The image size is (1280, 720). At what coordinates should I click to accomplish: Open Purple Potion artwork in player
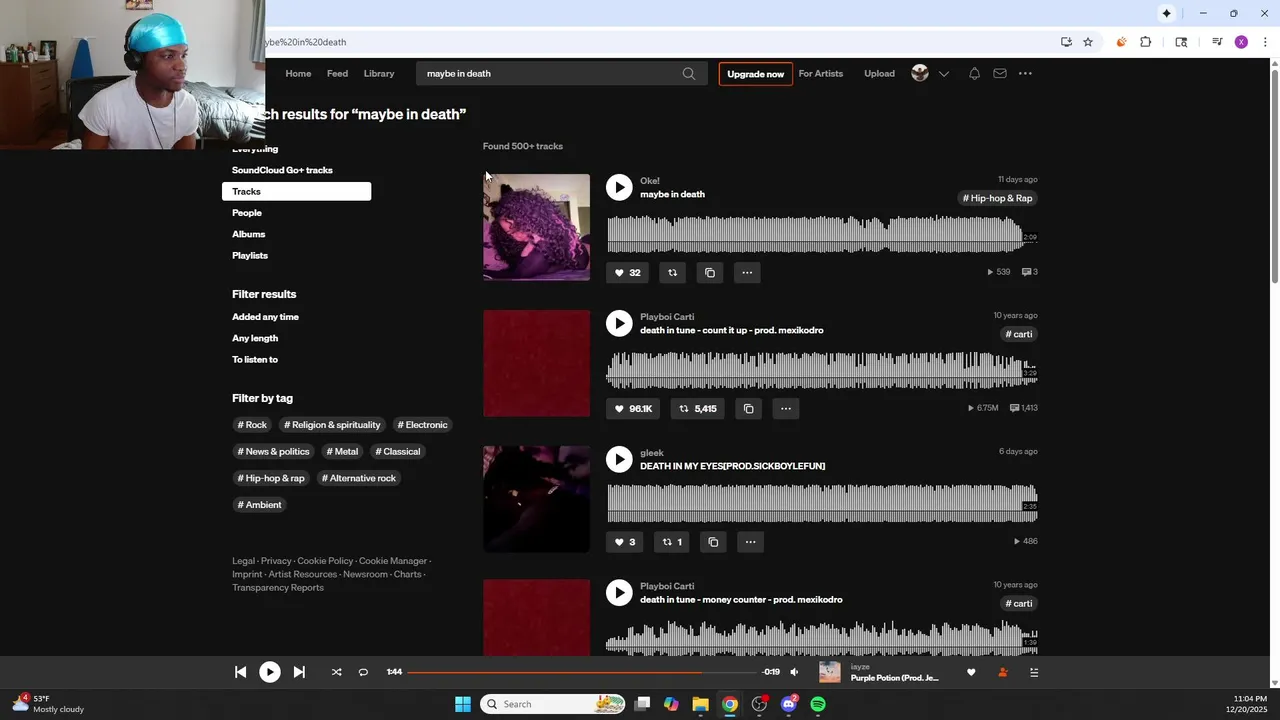click(x=830, y=672)
